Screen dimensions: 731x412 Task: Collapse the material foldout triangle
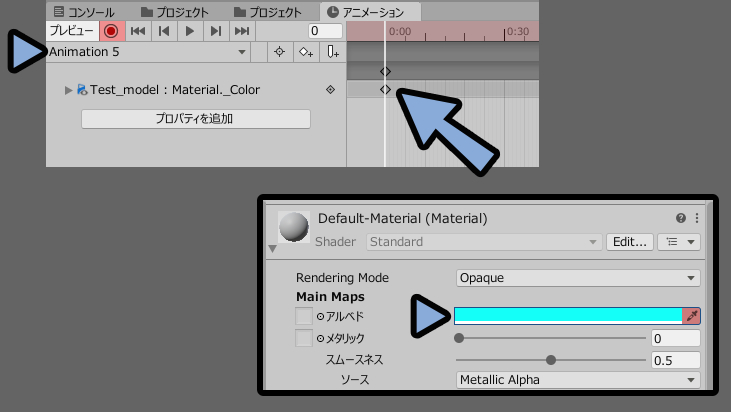click(273, 249)
